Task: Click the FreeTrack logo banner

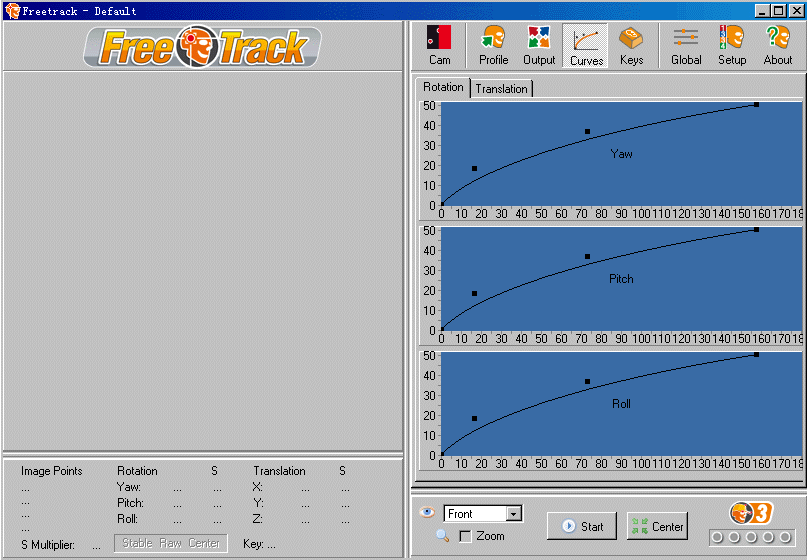Action: coord(202,47)
